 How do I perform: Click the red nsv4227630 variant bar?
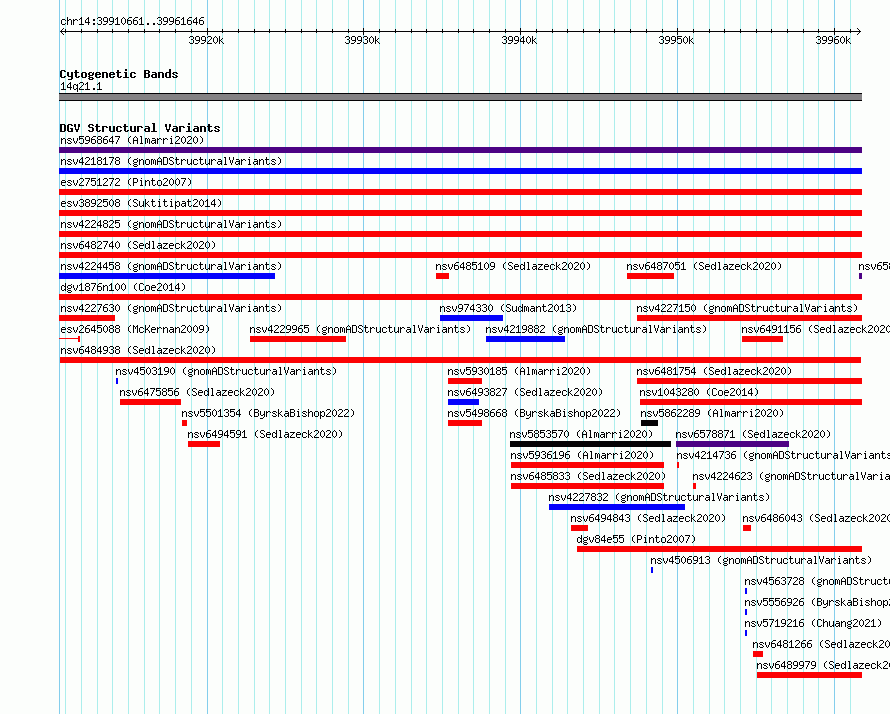click(87, 318)
